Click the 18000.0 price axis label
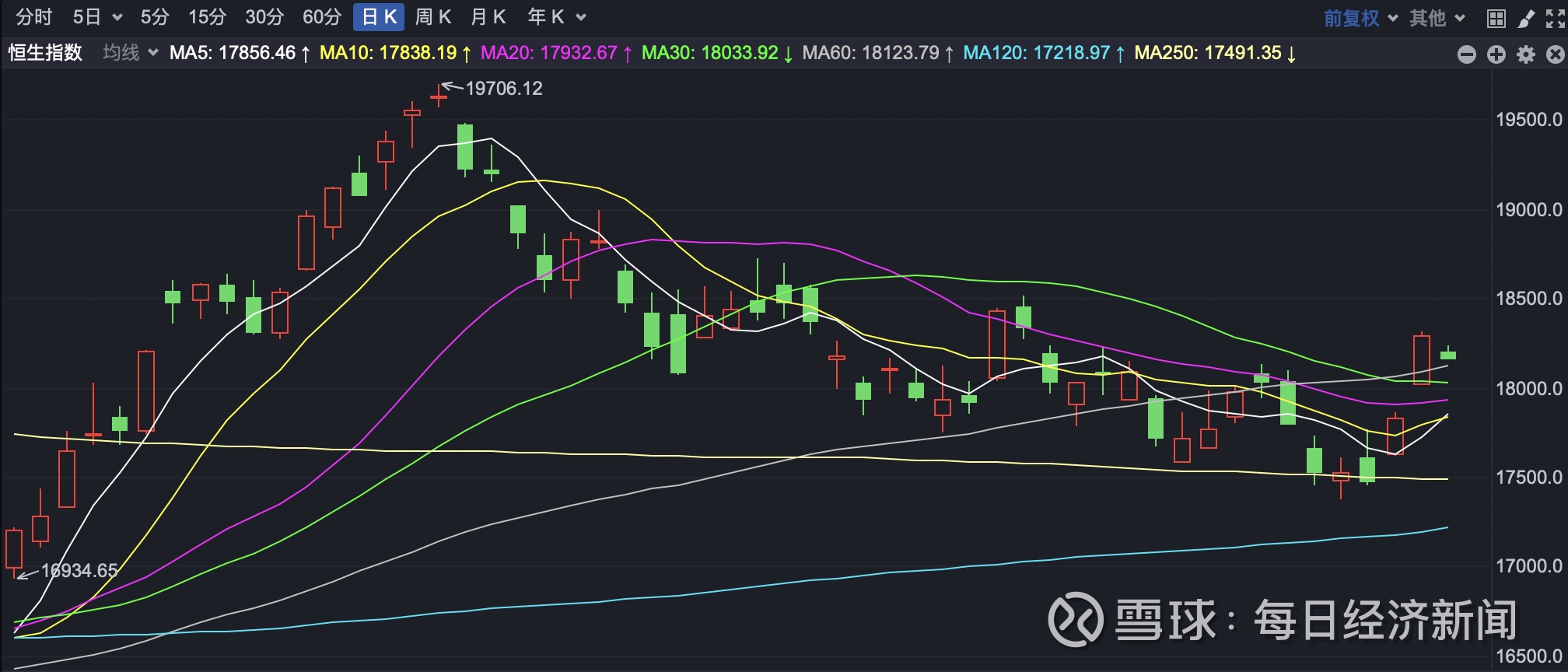This screenshot has width=1568, height=672. click(1529, 388)
